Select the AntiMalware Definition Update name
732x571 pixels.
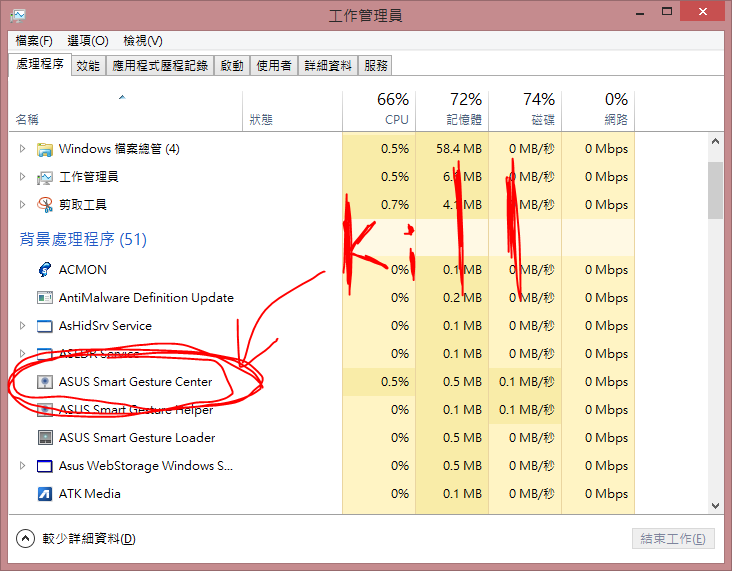click(x=146, y=298)
